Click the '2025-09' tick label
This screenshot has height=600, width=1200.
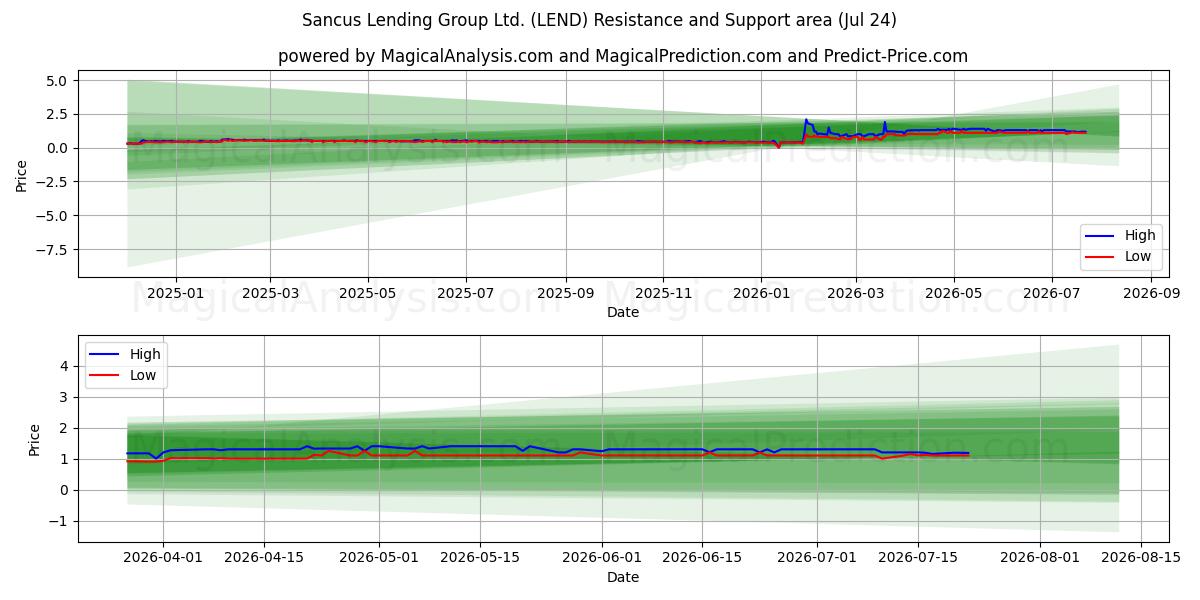(566, 293)
